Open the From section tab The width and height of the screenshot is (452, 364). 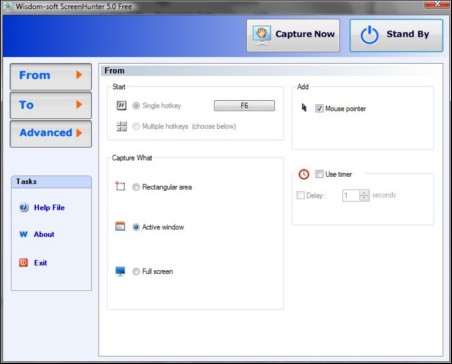pyautogui.click(x=51, y=77)
